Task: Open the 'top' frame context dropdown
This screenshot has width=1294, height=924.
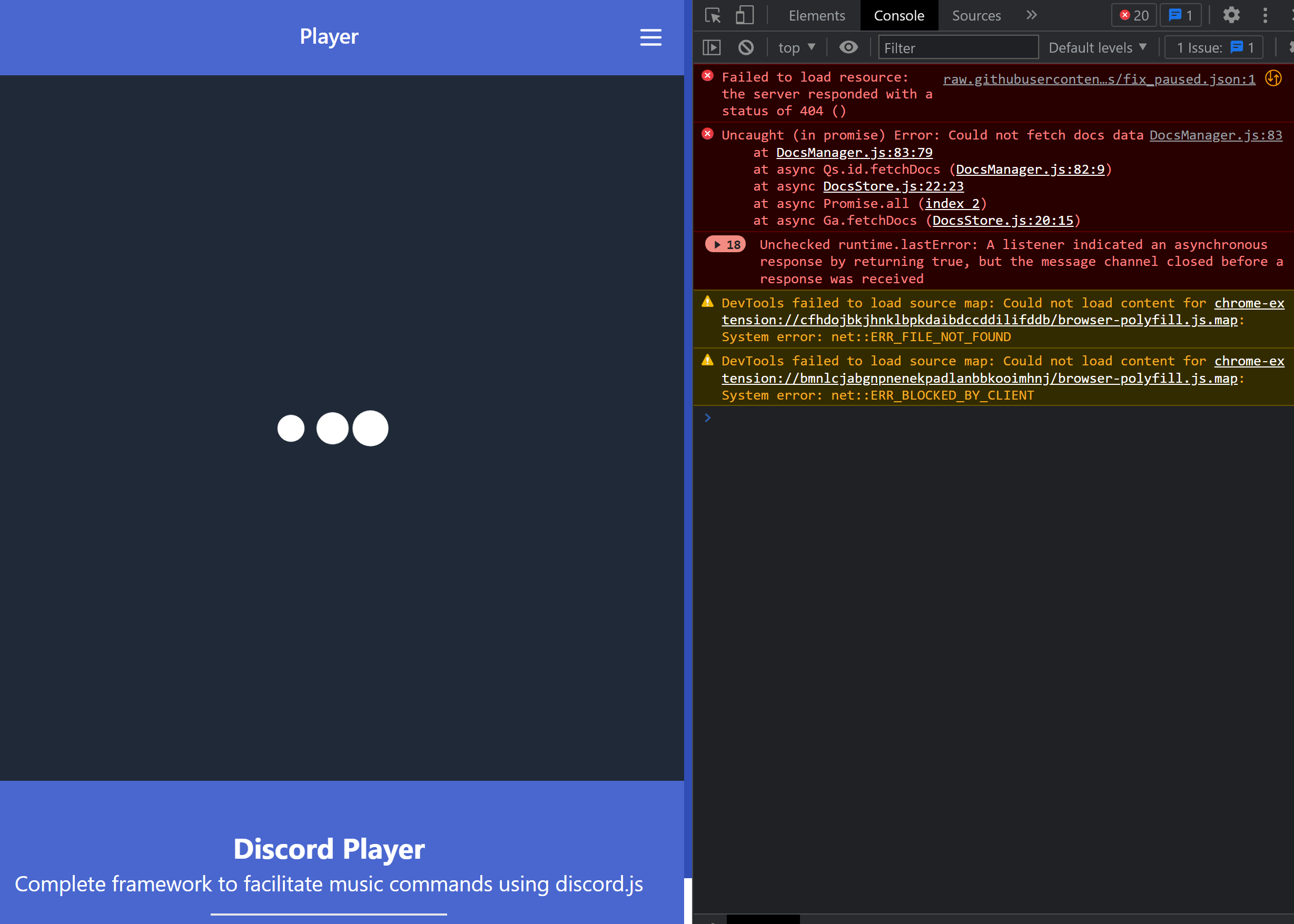Action: pyautogui.click(x=796, y=47)
